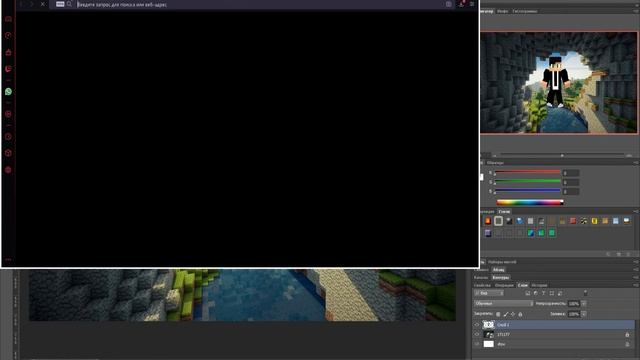This screenshot has width=640, height=360.
Task: Click the opacity 100% value field
Action: click(x=573, y=304)
